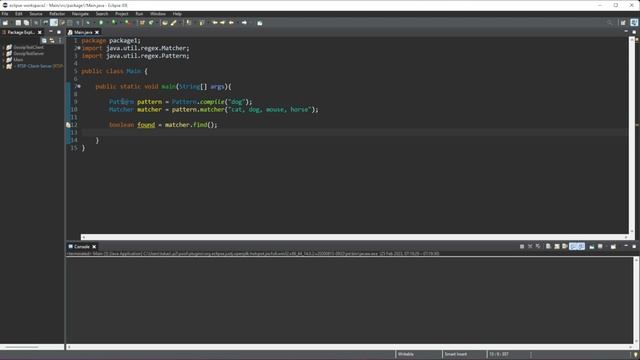Viewport: 640px width, 360px height.
Task: Open the Open Console dropdown in Console toolbar
Action: click(613, 247)
